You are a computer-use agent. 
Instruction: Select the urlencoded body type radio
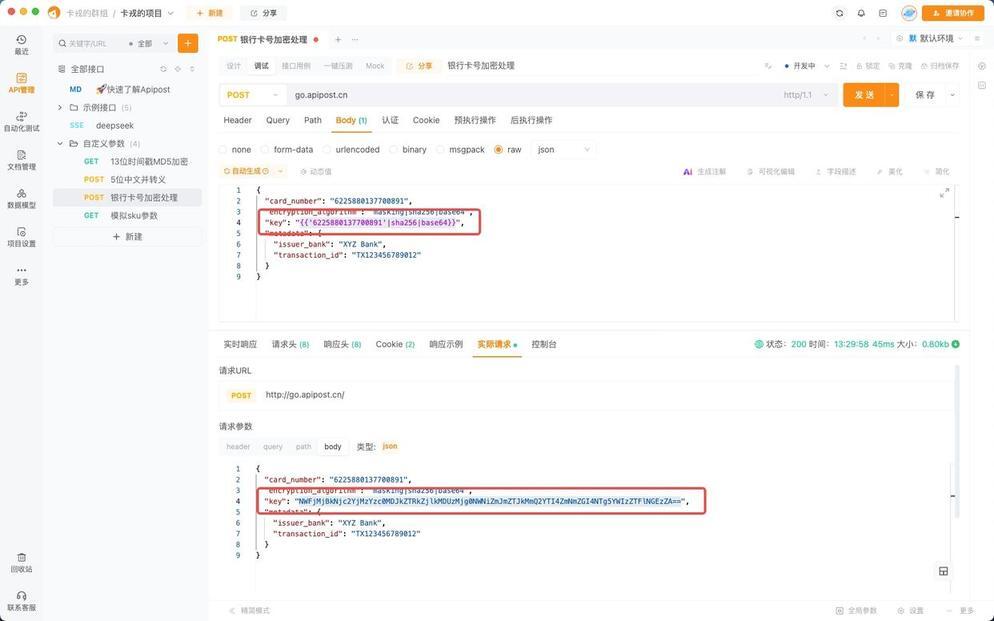pyautogui.click(x=326, y=150)
